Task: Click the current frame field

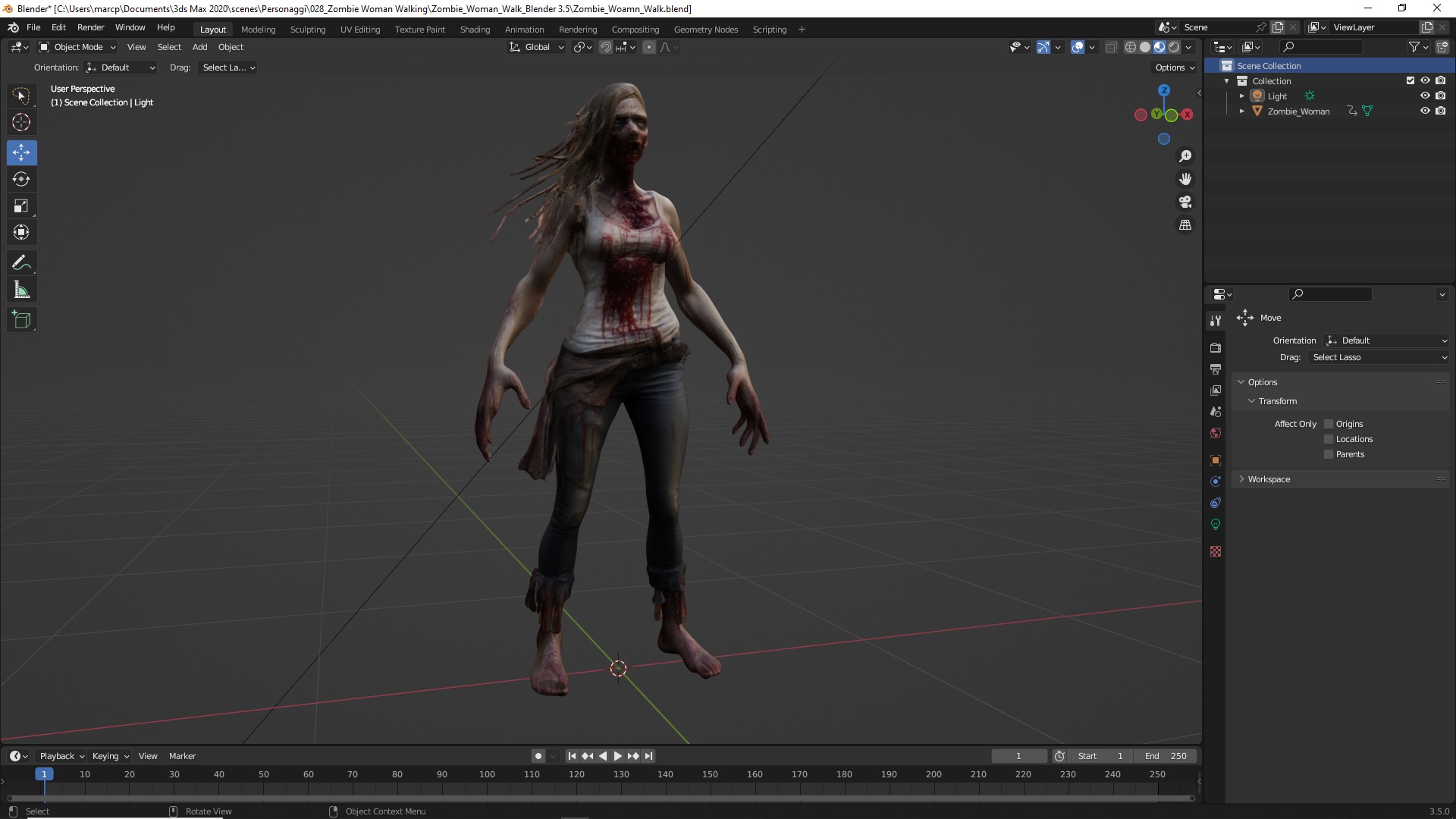Action: [1018, 756]
